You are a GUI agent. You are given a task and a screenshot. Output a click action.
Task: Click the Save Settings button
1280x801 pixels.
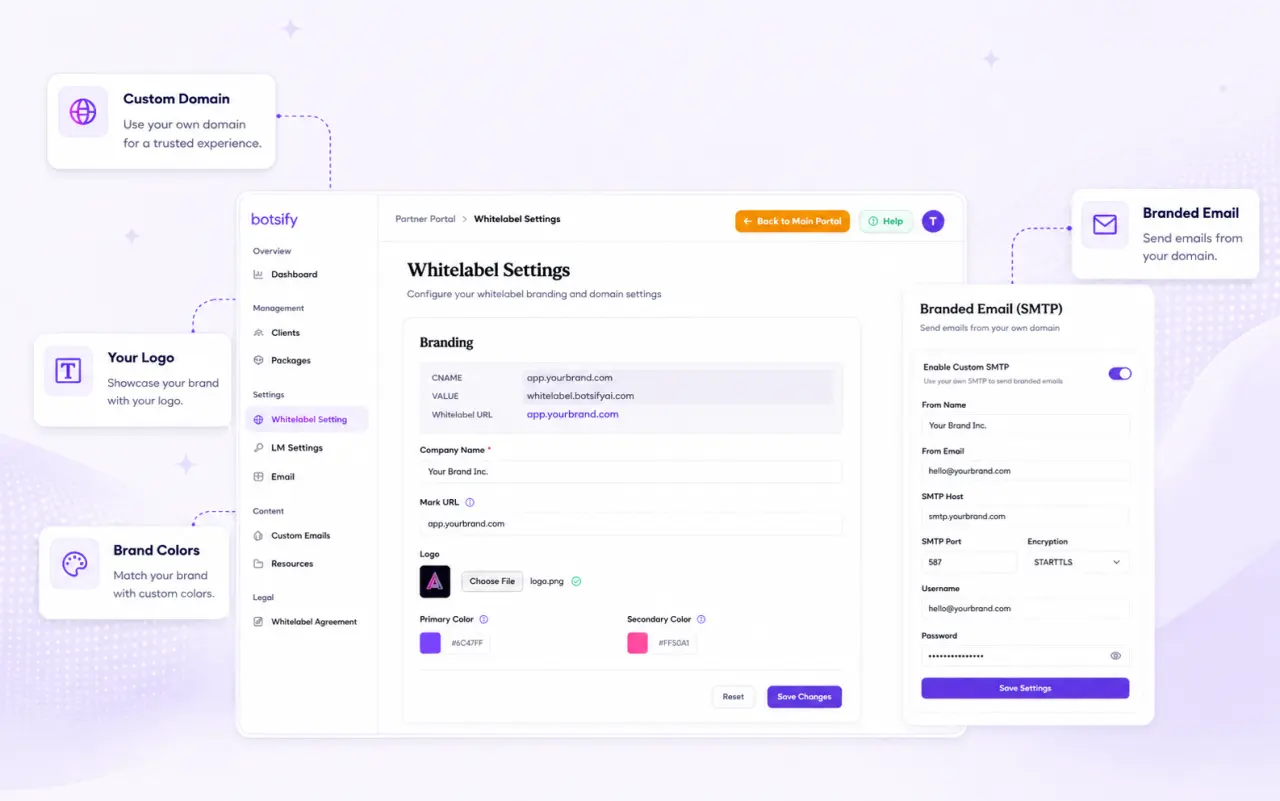click(x=1025, y=688)
